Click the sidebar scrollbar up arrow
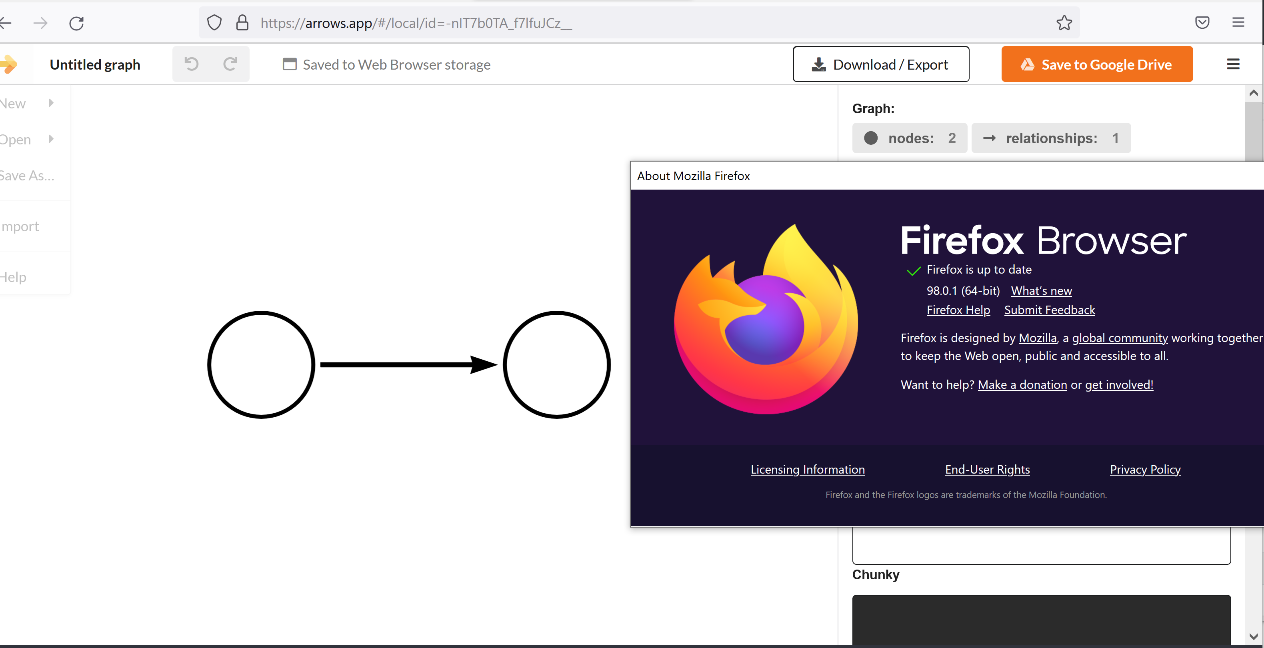 [x=1254, y=93]
